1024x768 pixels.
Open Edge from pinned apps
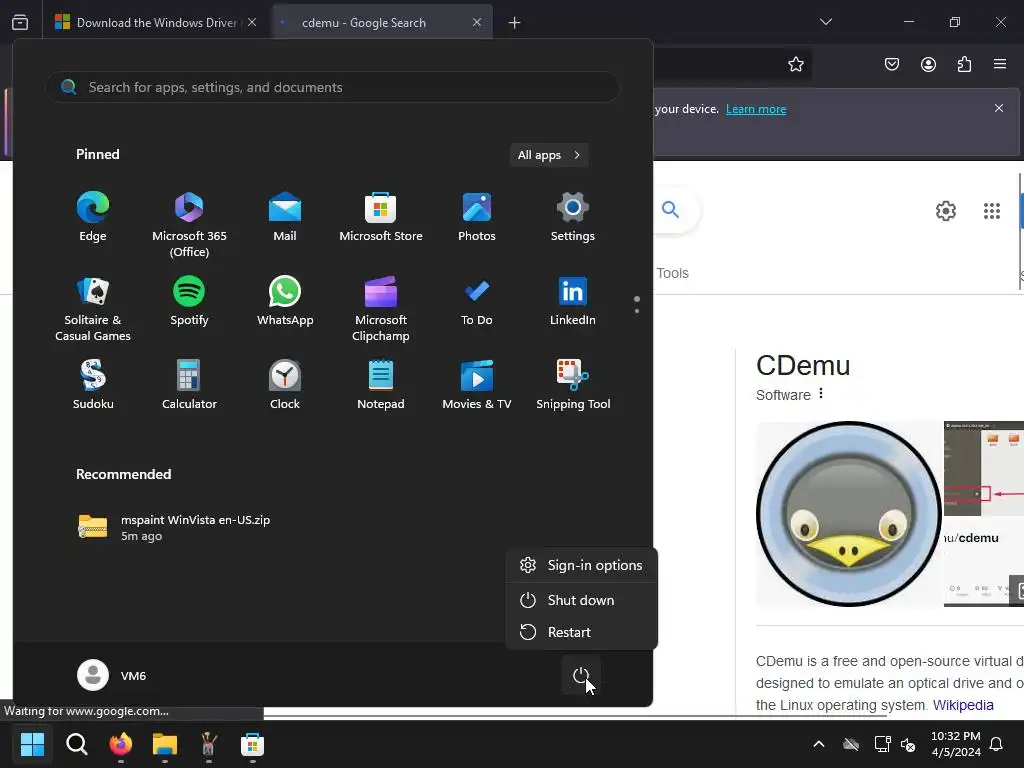[x=93, y=217]
